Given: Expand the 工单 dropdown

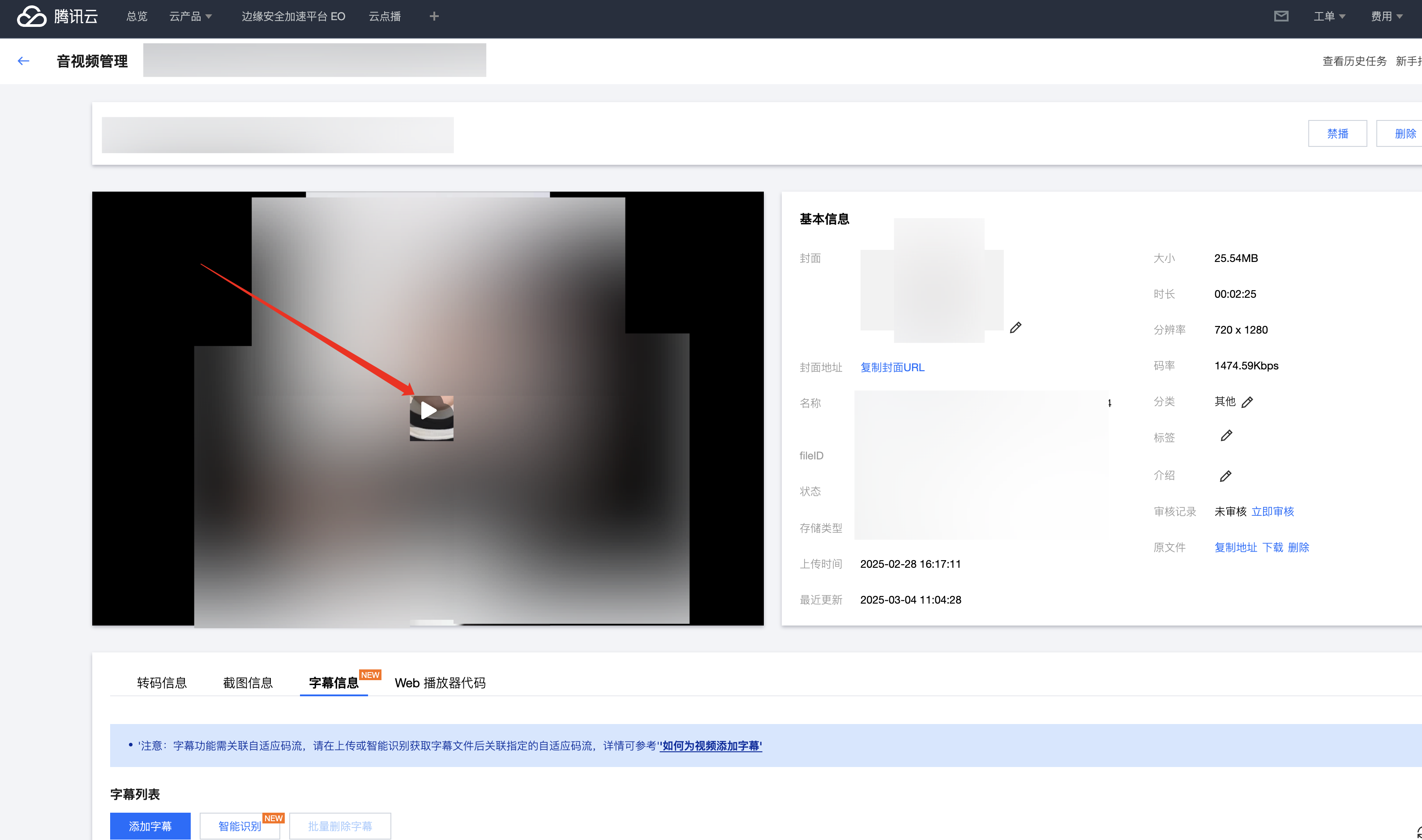Looking at the screenshot, I should click(1328, 17).
